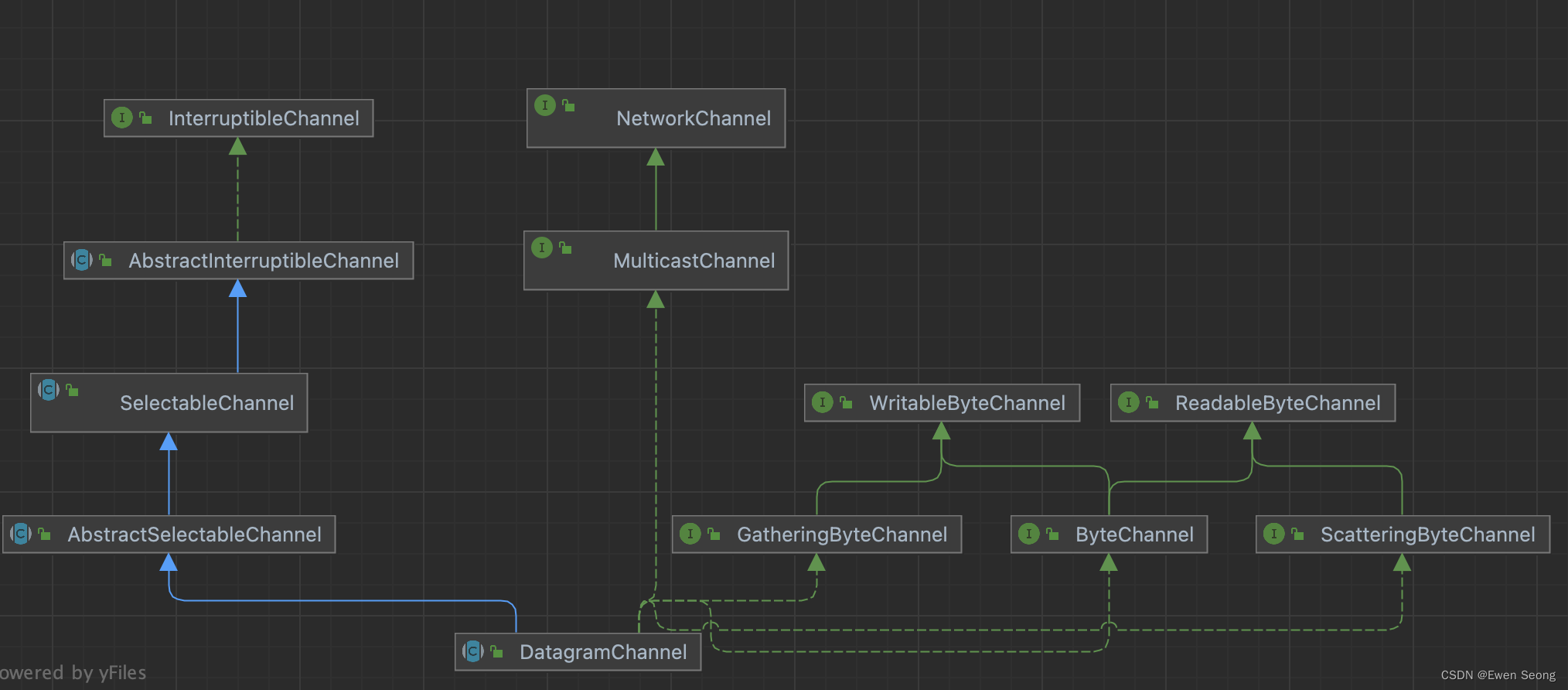Click the lock icon beside ScatteringByteChannel
The image size is (1568, 690).
(x=1297, y=534)
